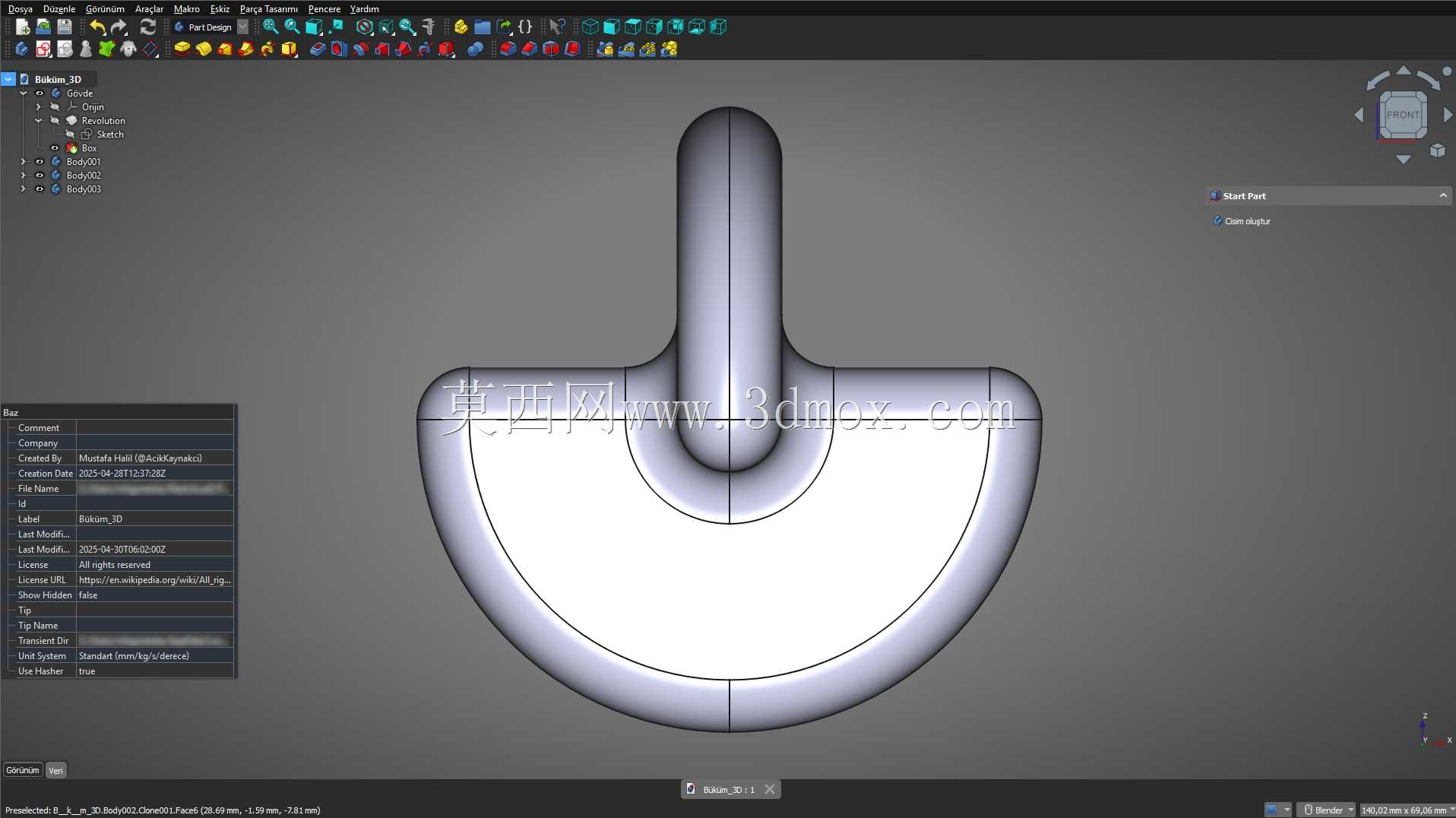This screenshot has width=1456, height=818.
Task: Click the FRONT face of navigation cube
Action: 1403,115
